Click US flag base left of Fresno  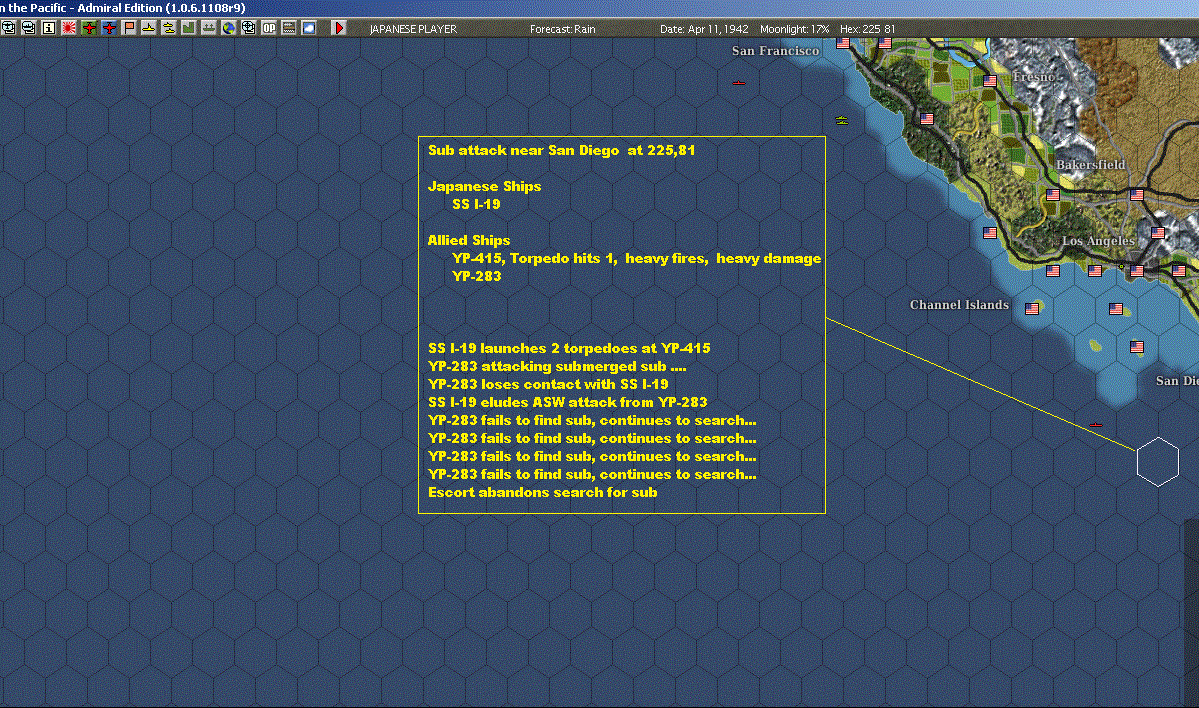click(989, 80)
